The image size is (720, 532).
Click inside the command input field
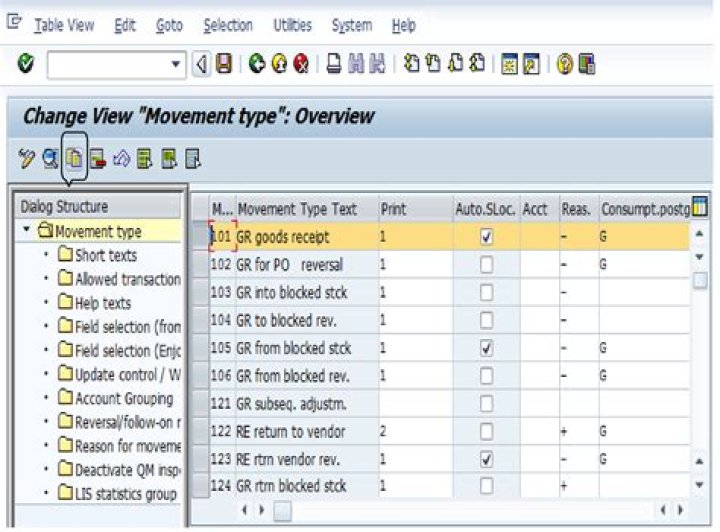click(x=108, y=65)
